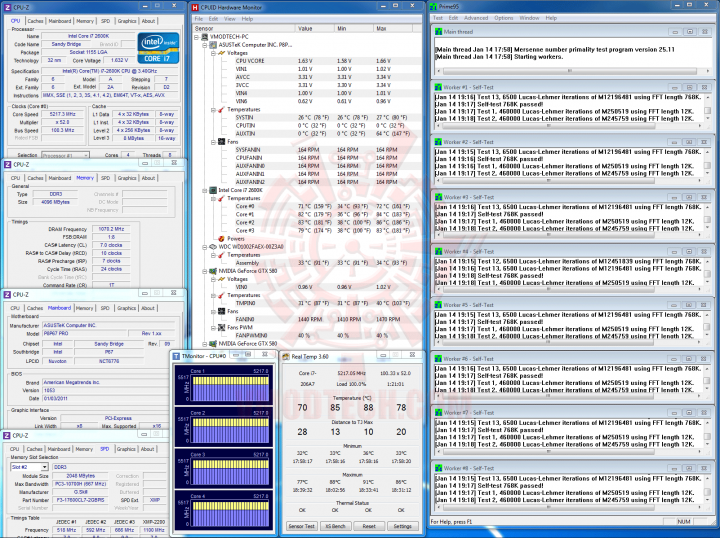The width and height of the screenshot is (720, 538).
Task: Click the NUM indicator in Prime95 status bar
Action: pos(684,521)
